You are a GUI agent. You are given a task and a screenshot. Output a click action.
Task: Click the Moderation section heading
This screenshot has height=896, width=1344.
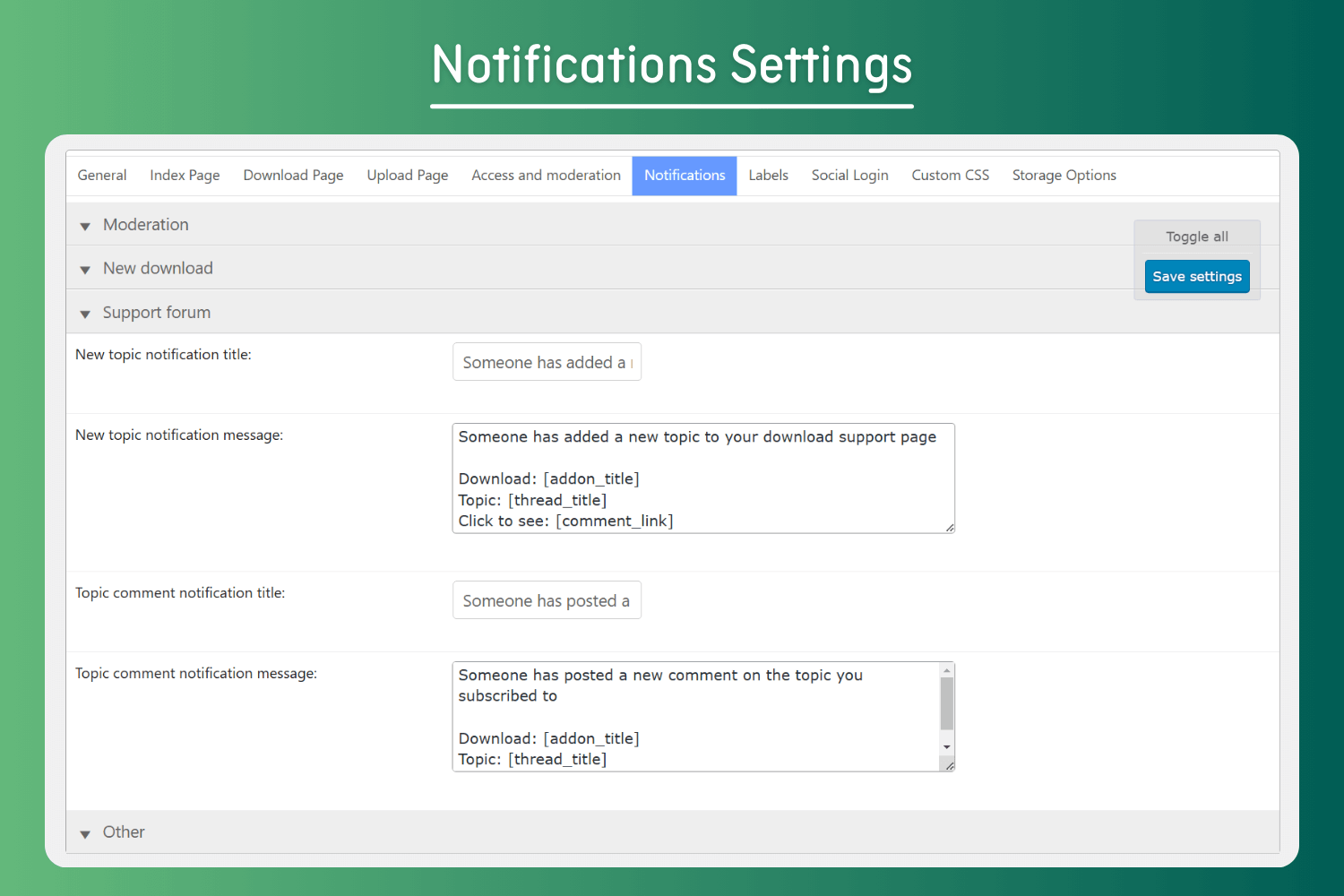tap(146, 225)
